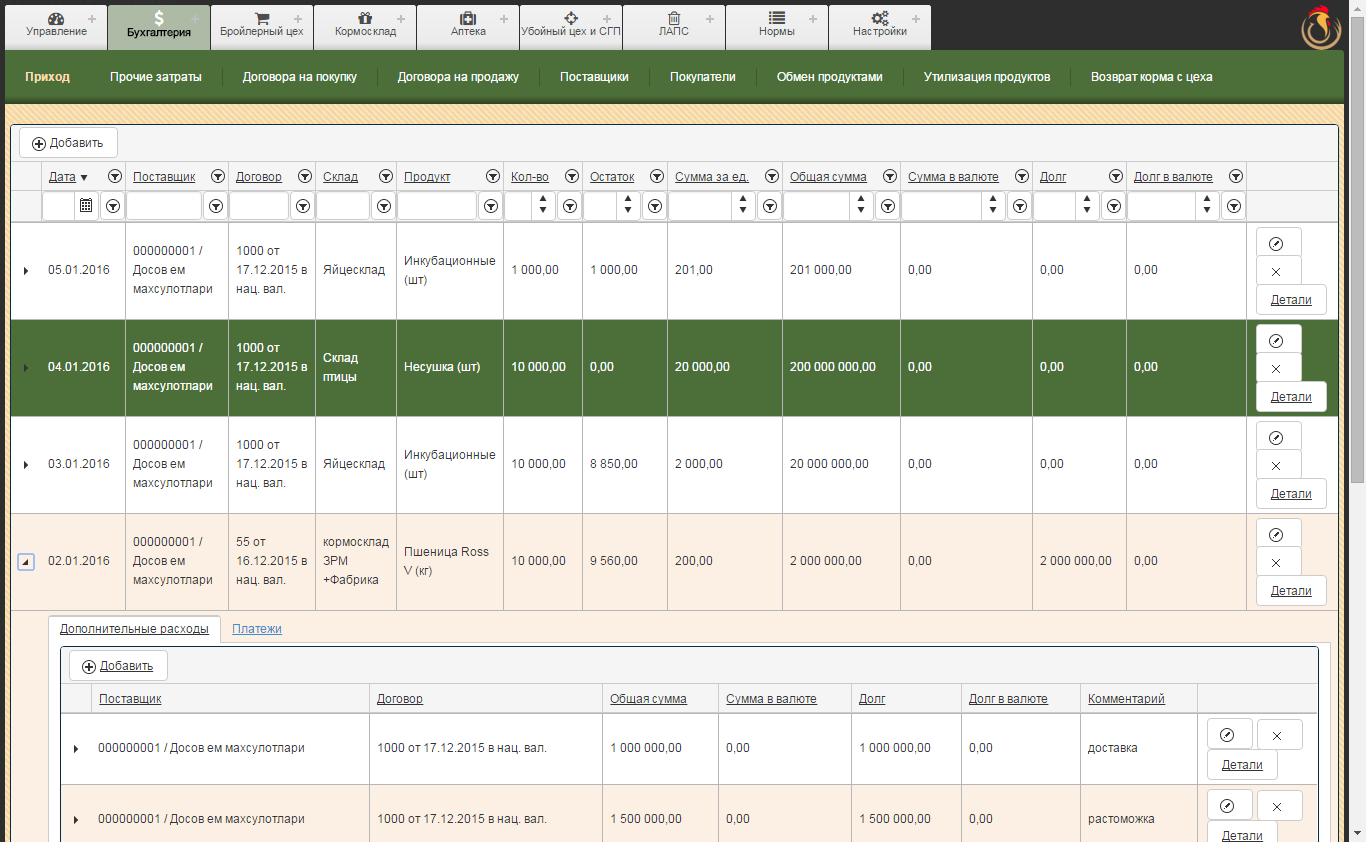Click the Склад filter text field

pyautogui.click(x=343, y=206)
